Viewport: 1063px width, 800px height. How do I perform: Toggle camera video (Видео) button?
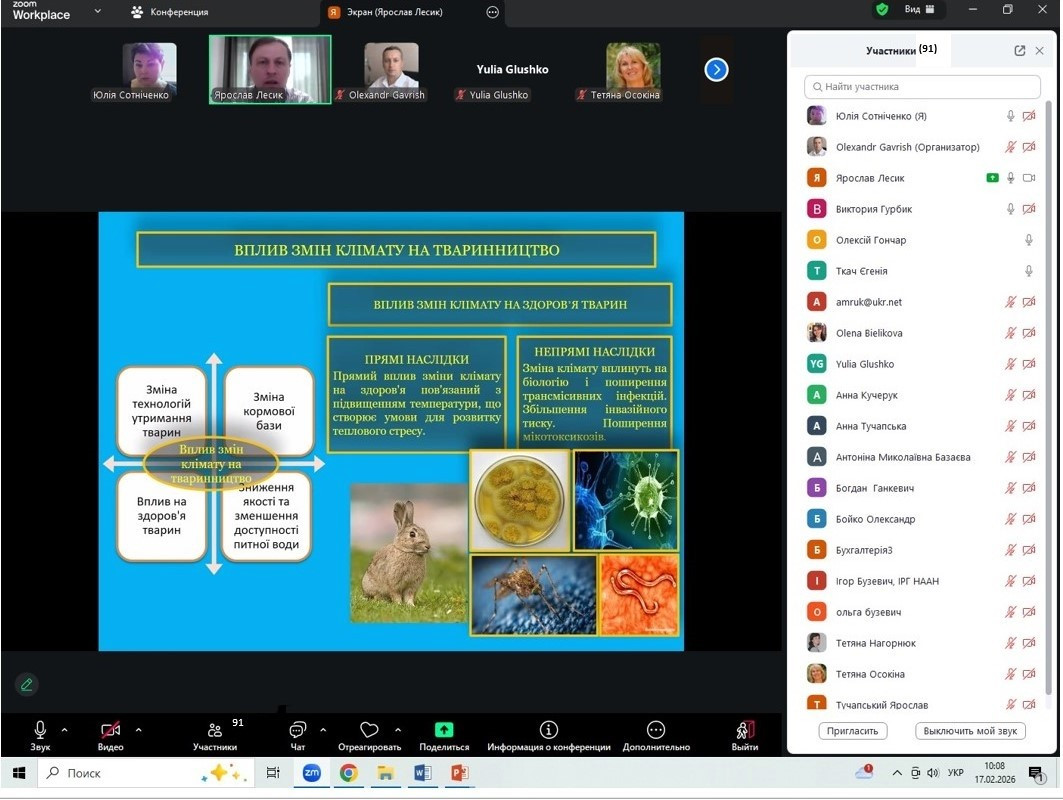(110, 730)
